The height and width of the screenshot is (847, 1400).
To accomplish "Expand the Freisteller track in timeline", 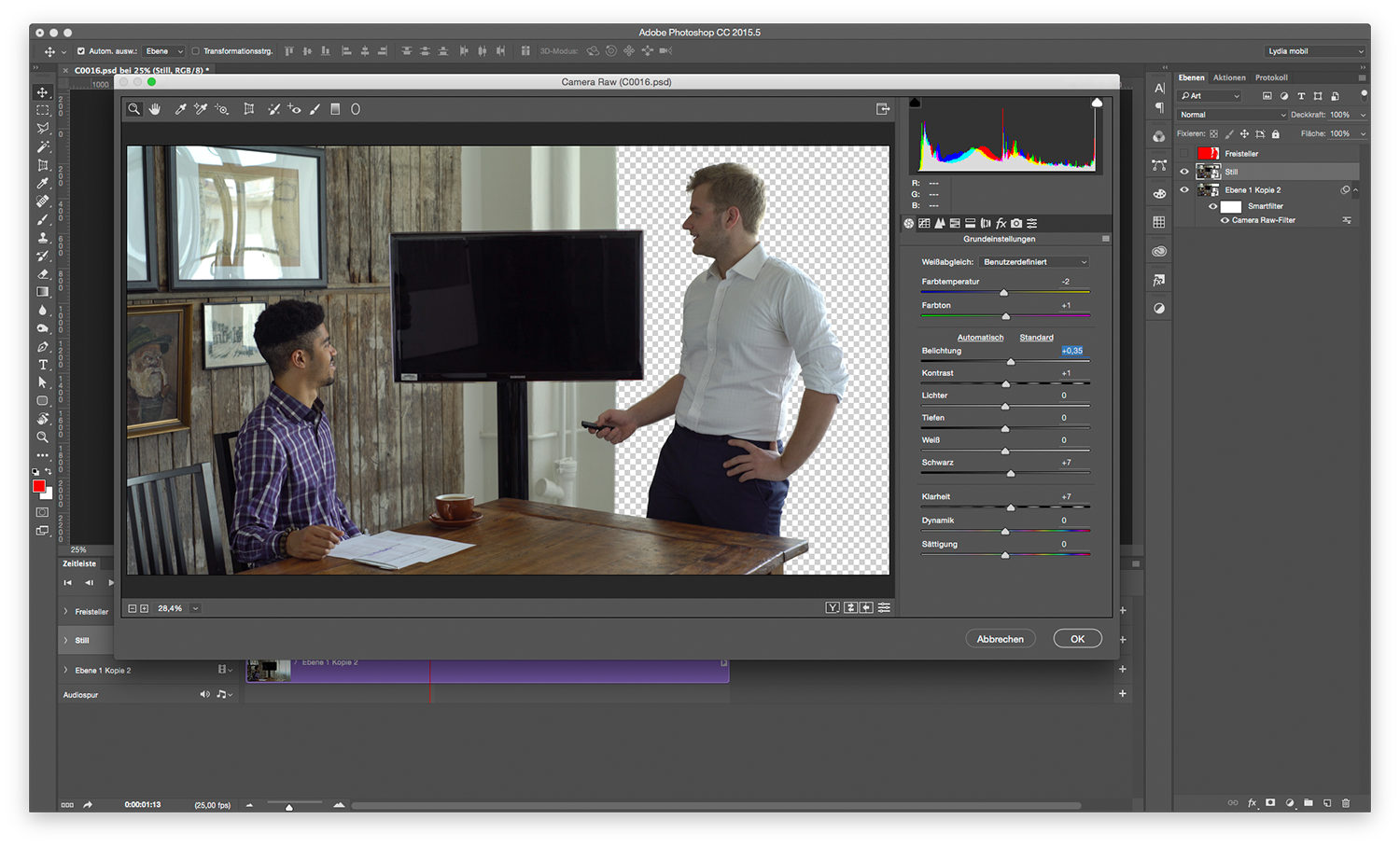I will tap(65, 612).
